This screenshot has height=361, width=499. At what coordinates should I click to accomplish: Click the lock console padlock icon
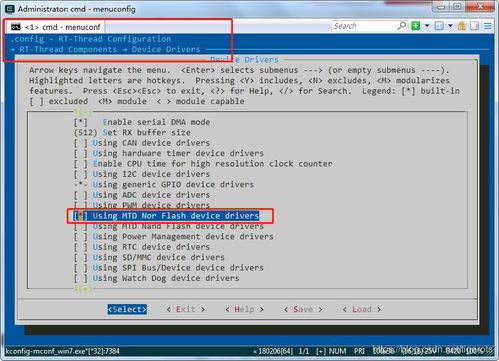pos(462,26)
